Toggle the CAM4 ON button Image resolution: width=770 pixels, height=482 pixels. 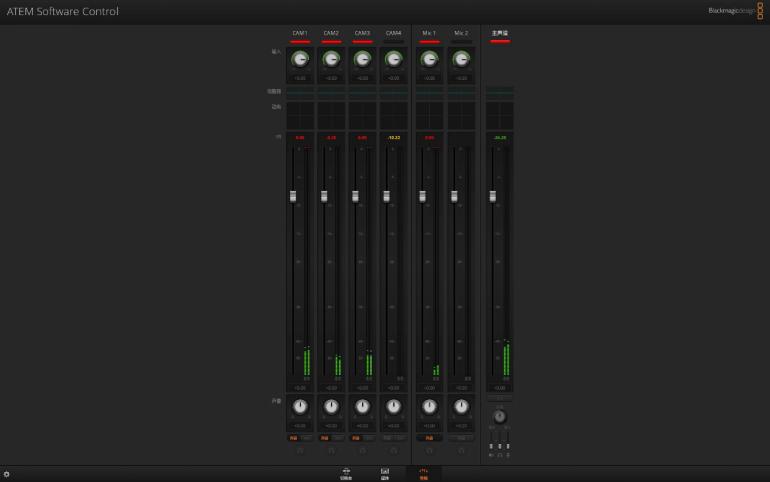click(388, 438)
